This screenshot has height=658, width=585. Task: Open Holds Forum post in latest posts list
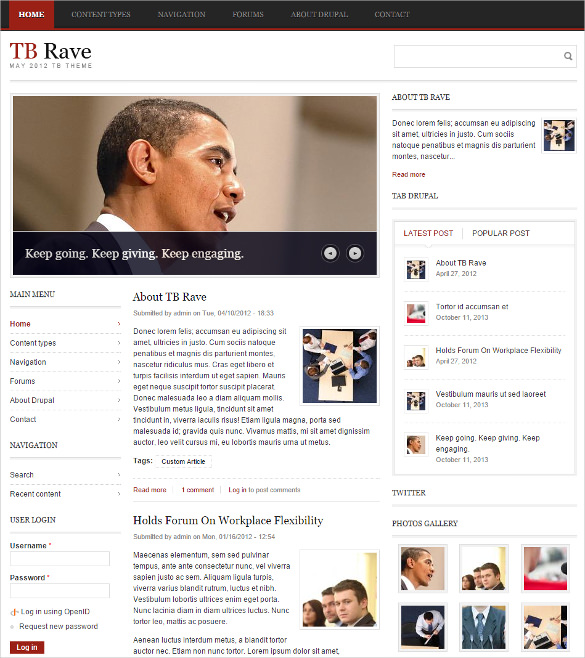[x=498, y=350]
